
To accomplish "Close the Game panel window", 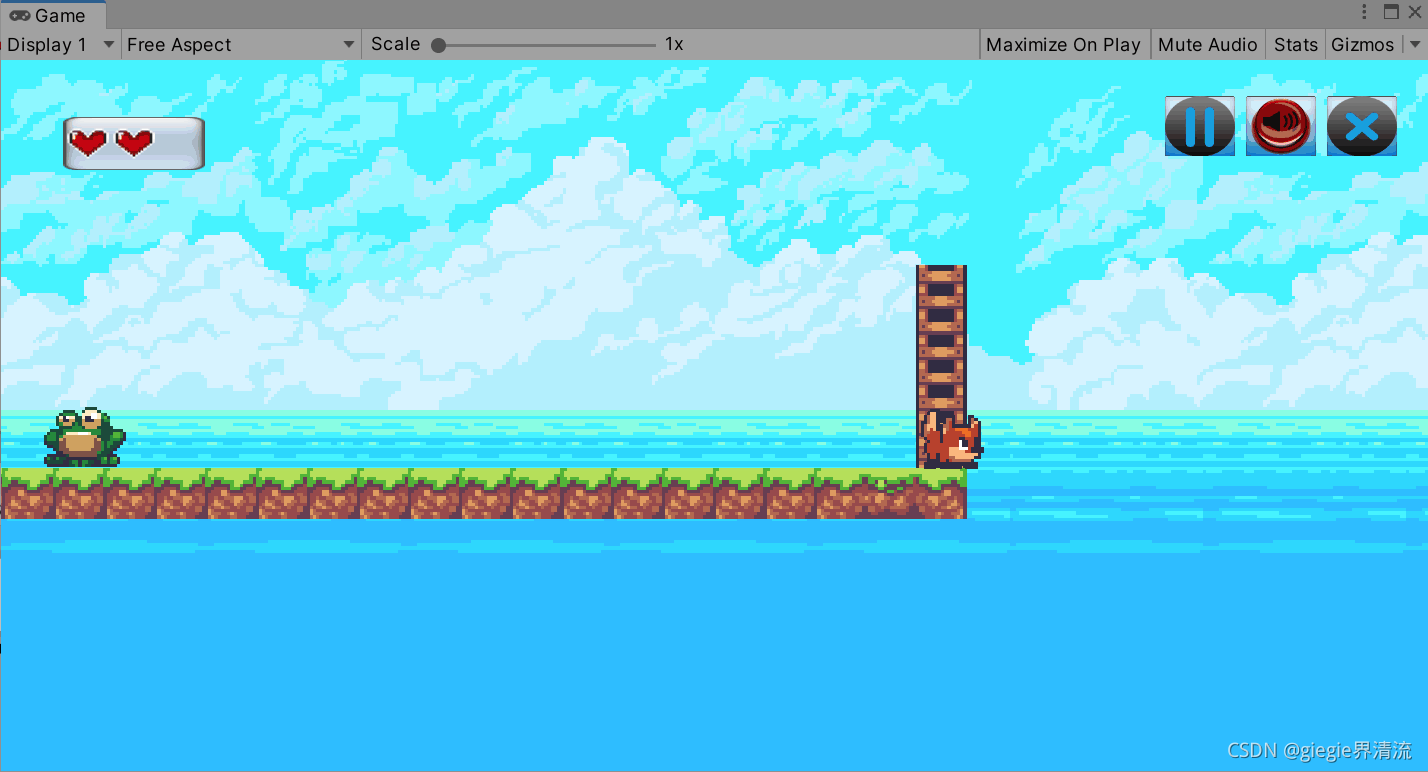I will (1414, 12).
